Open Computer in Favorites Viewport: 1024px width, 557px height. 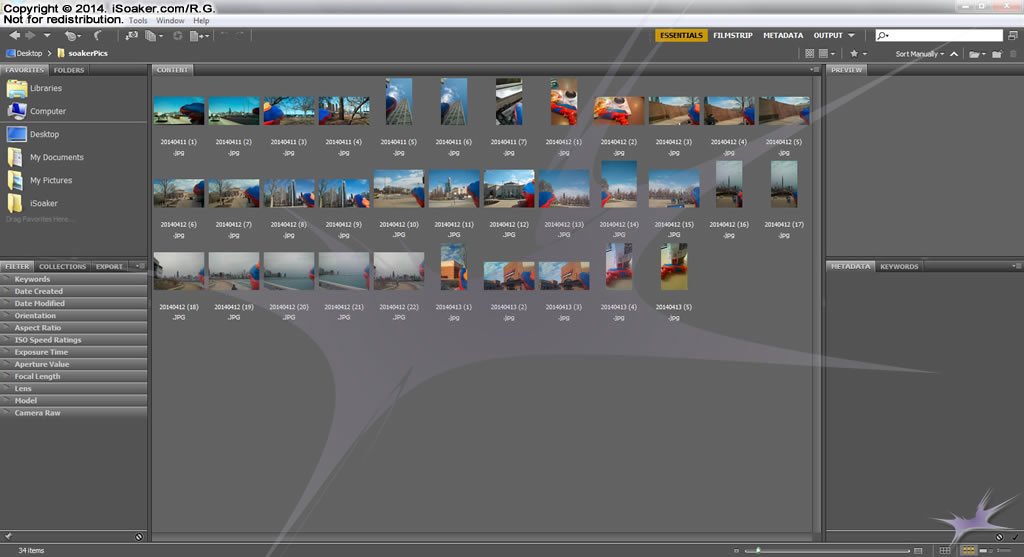pos(37,111)
